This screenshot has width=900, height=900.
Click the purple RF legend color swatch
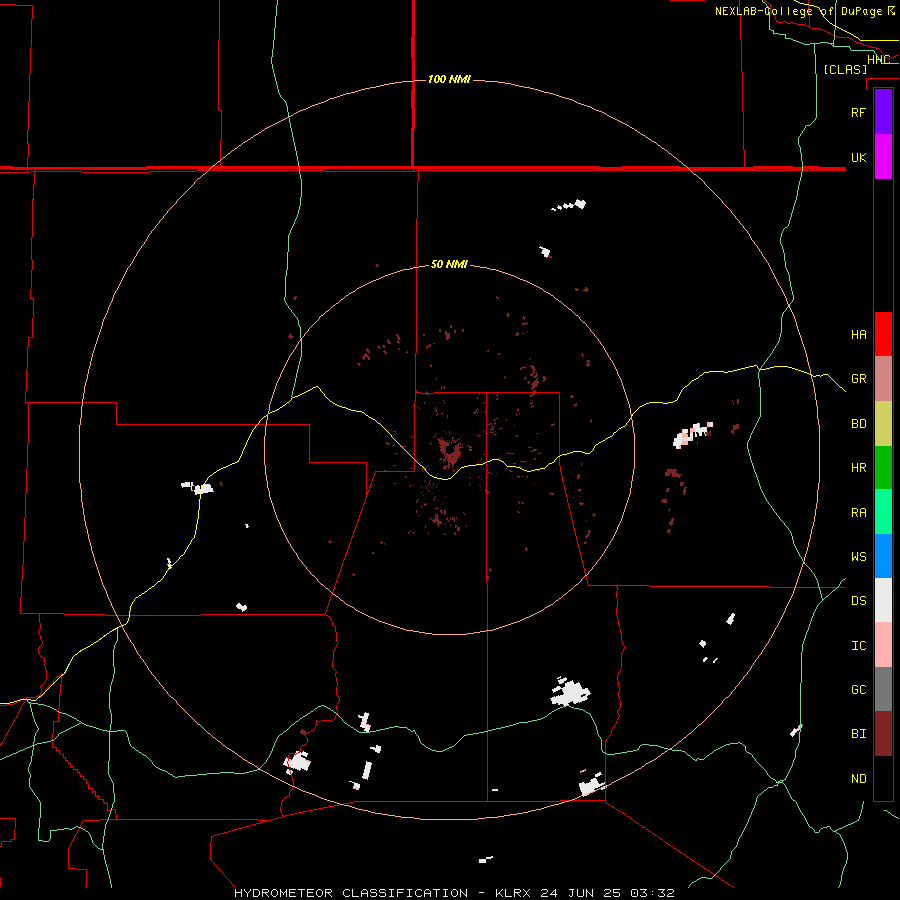(883, 112)
